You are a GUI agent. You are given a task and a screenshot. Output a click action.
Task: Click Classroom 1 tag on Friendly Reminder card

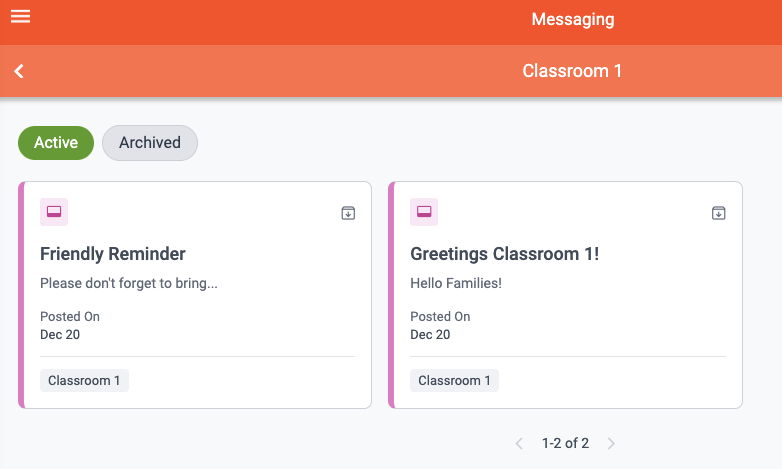(84, 381)
